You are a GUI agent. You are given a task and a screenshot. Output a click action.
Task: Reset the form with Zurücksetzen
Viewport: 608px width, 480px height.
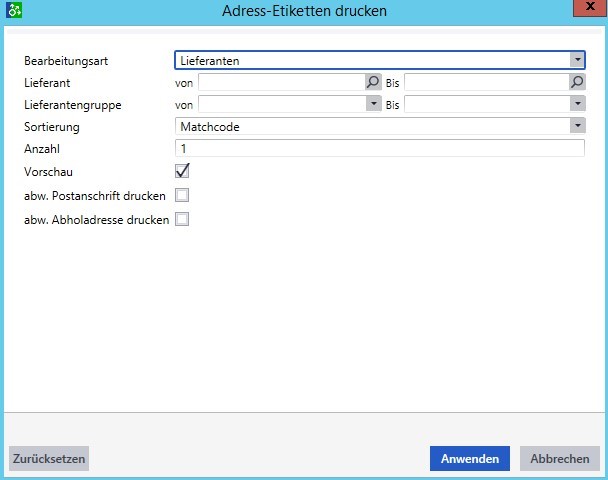(49, 459)
